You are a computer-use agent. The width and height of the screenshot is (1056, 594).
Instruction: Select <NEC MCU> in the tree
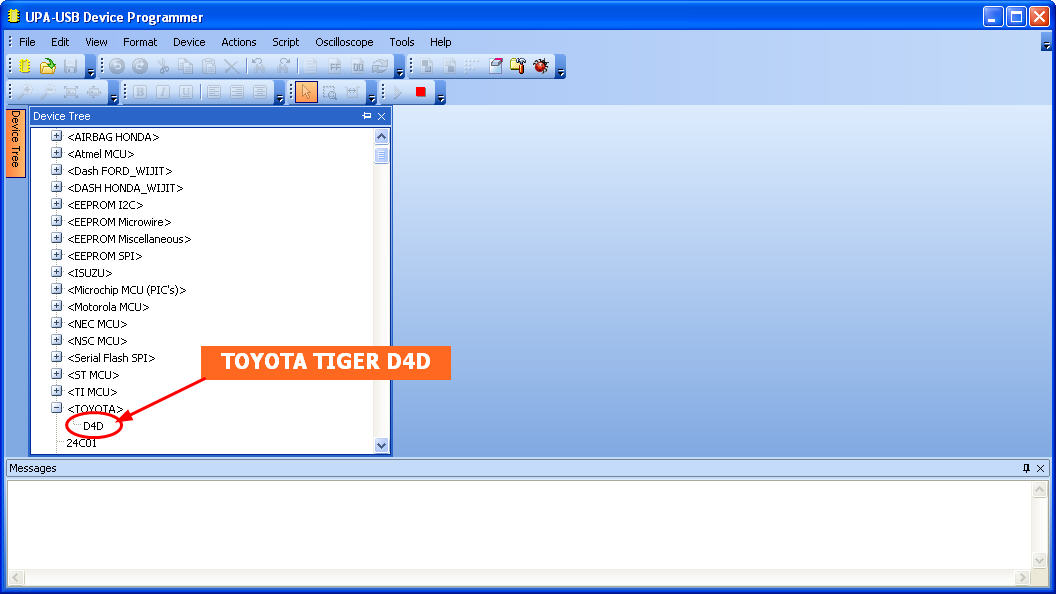[97, 324]
